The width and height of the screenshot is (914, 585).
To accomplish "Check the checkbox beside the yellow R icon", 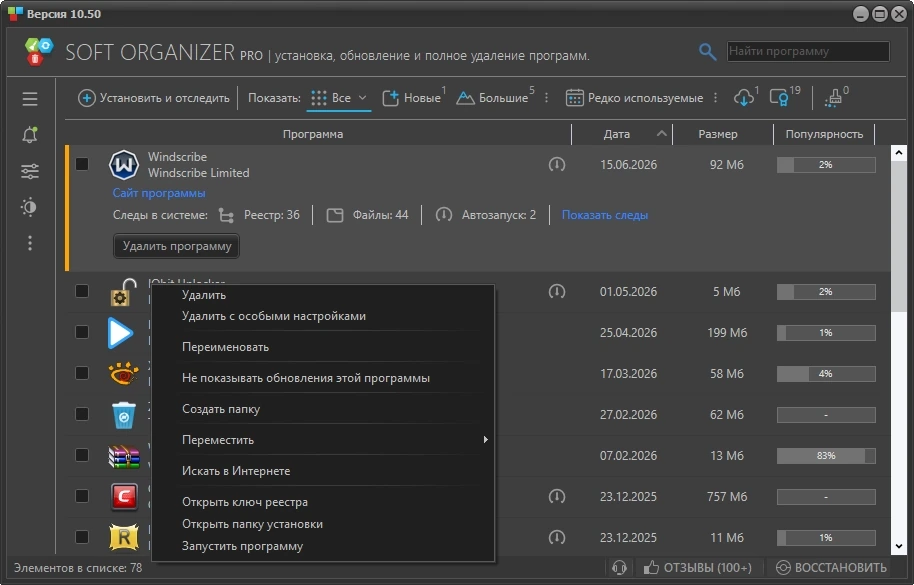I will [82, 537].
